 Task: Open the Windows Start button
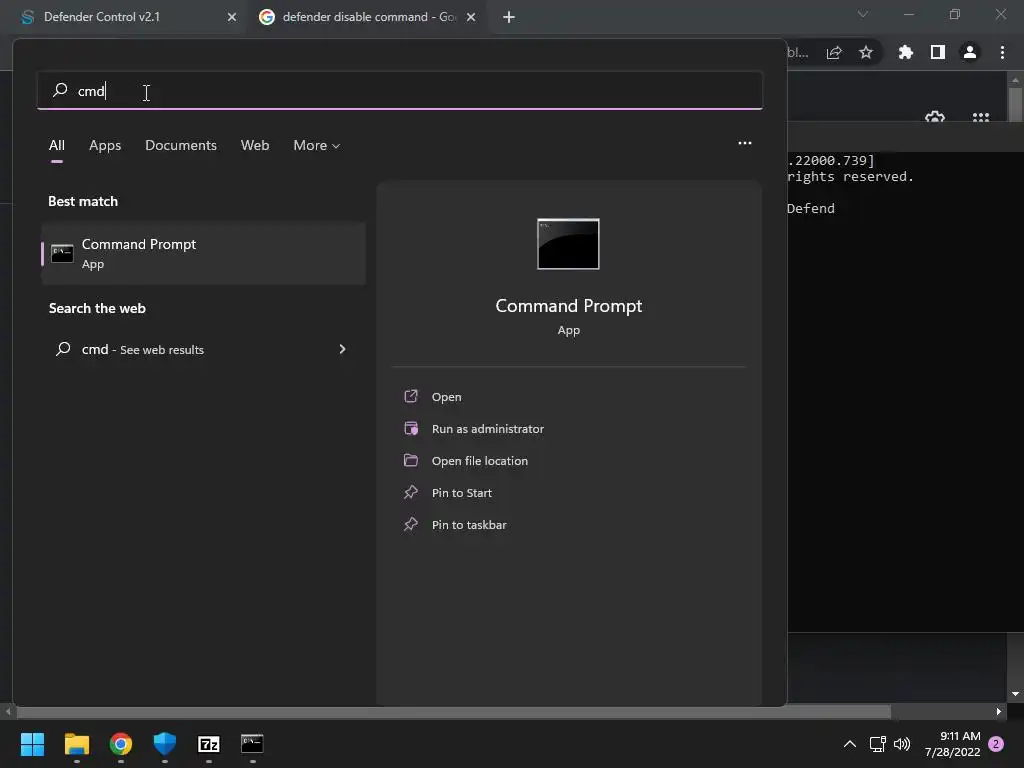pyautogui.click(x=33, y=744)
